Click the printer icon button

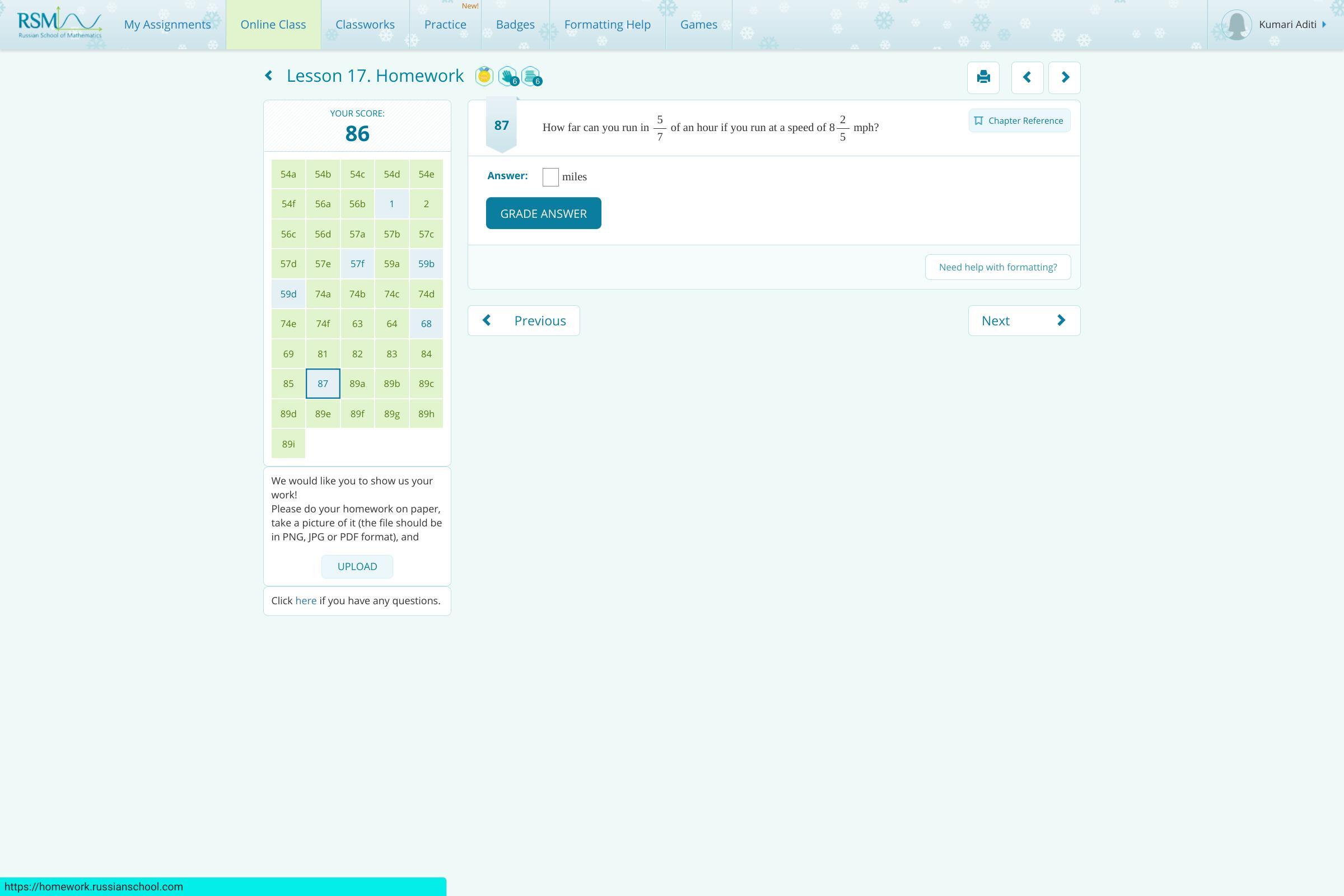click(983, 77)
